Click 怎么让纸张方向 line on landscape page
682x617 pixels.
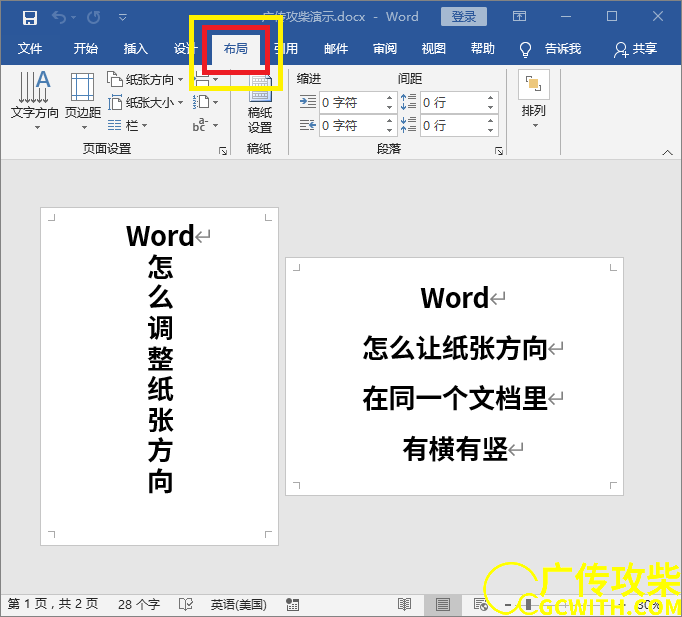pyautogui.click(x=455, y=348)
